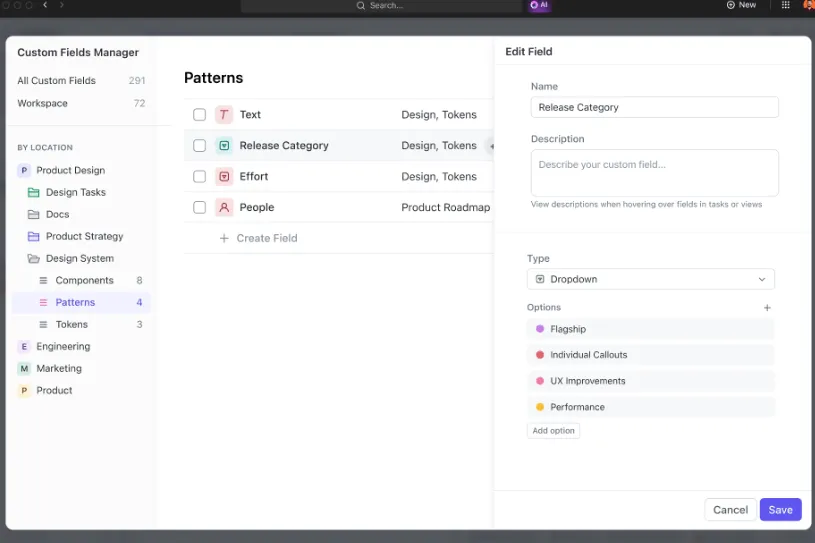815x543 pixels.
Task: Select the Individual Callouts option row
Action: [x=651, y=355]
